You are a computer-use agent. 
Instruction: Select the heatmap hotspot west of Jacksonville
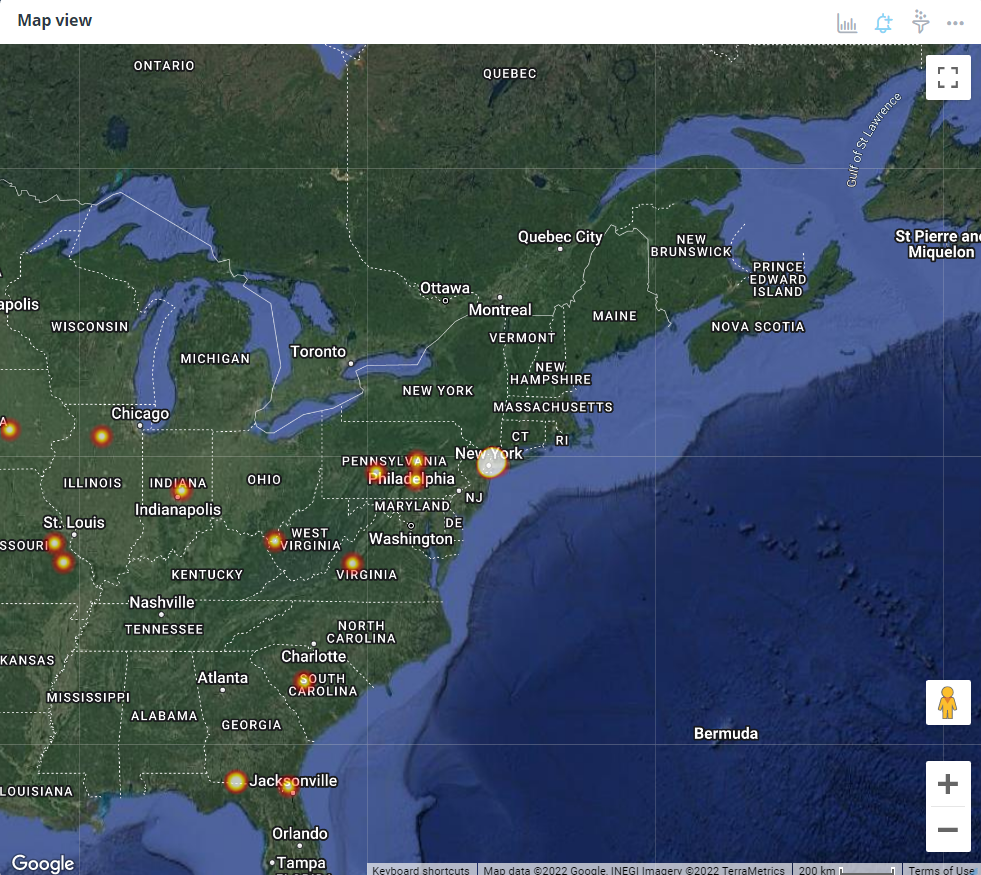[236, 782]
